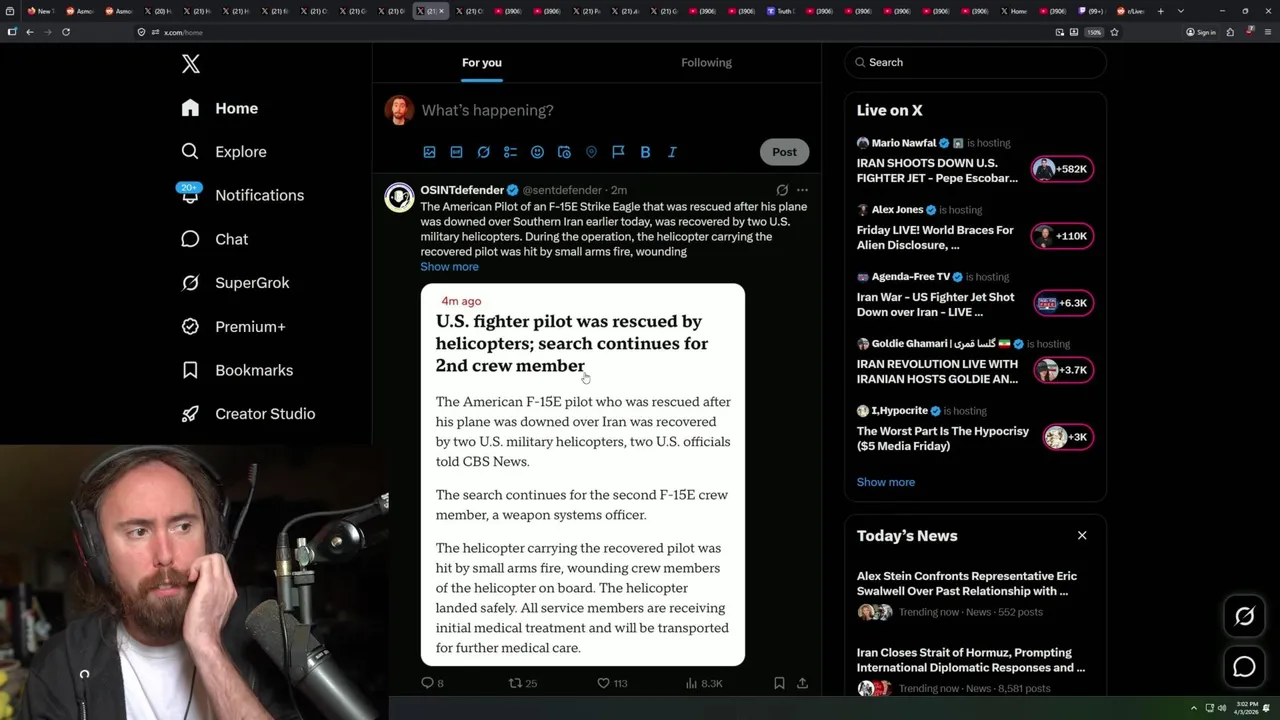Viewport: 1280px width, 720px height.
Task: Open the floating Grok button
Action: [1244, 617]
